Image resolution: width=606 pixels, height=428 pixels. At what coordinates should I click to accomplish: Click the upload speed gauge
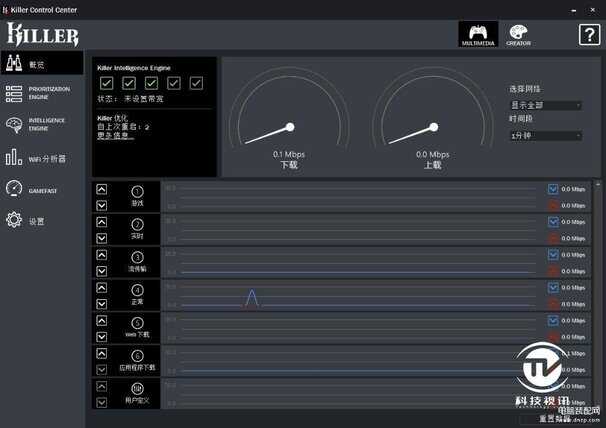point(433,108)
